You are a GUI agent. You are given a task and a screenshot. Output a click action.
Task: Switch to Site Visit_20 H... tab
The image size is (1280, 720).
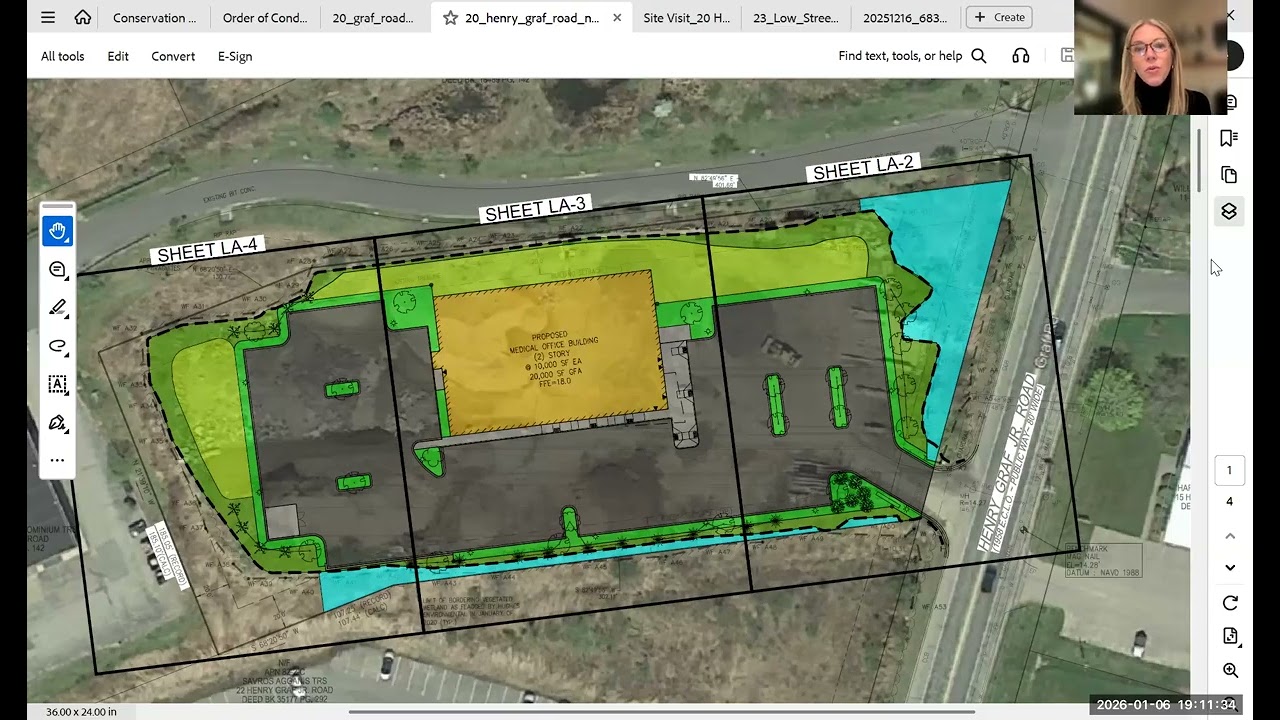point(686,17)
